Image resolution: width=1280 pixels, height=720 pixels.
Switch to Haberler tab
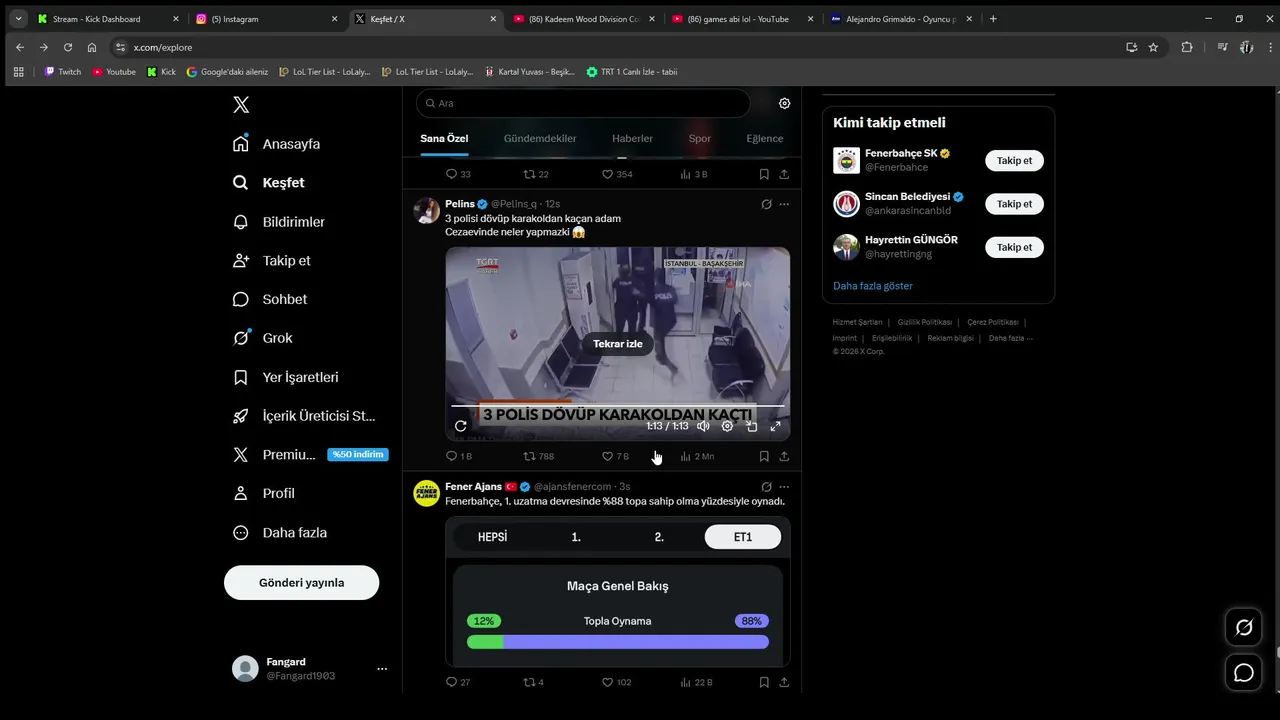click(x=632, y=139)
